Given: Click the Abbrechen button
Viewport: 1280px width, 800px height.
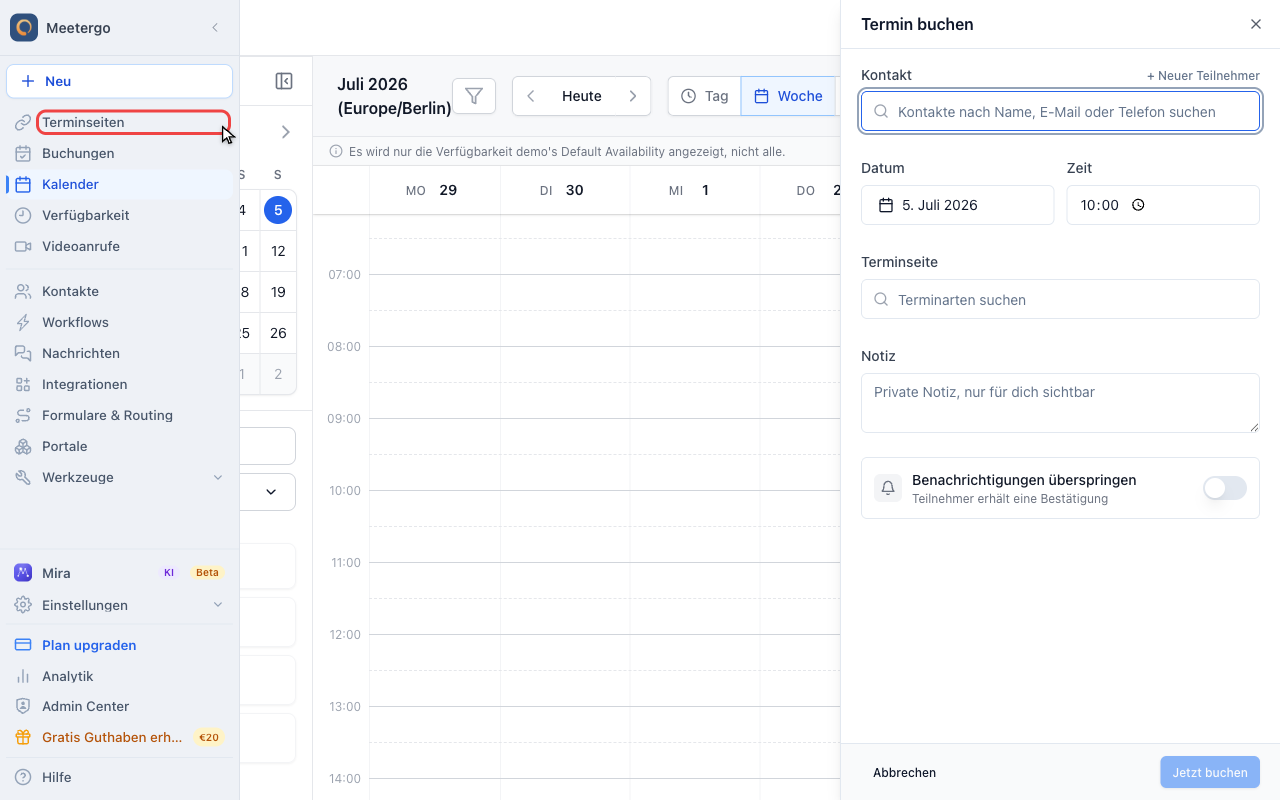Looking at the screenshot, I should point(905,772).
